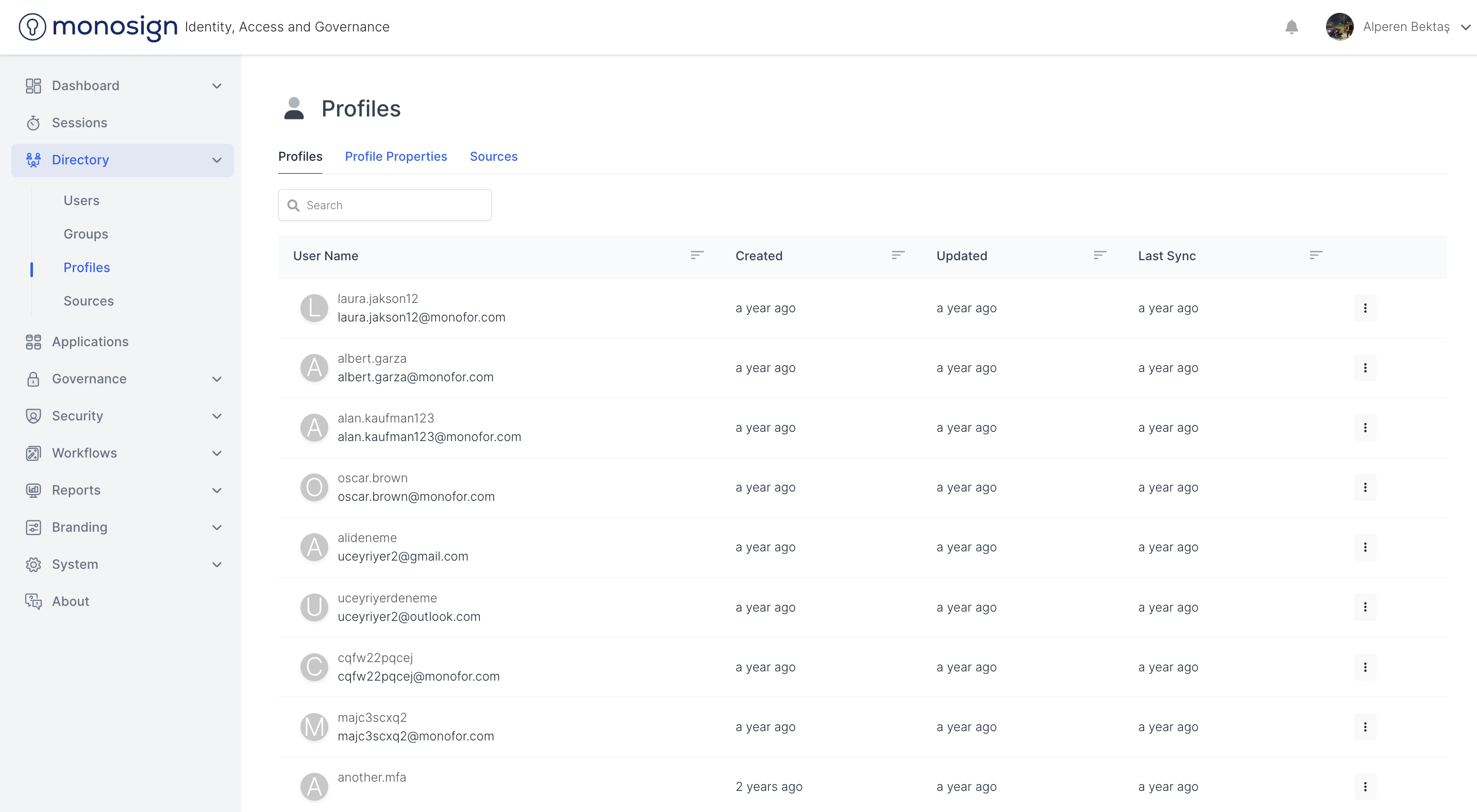Image resolution: width=1477 pixels, height=812 pixels.
Task: Open the Sessions stopwatch item
Action: coord(33,123)
